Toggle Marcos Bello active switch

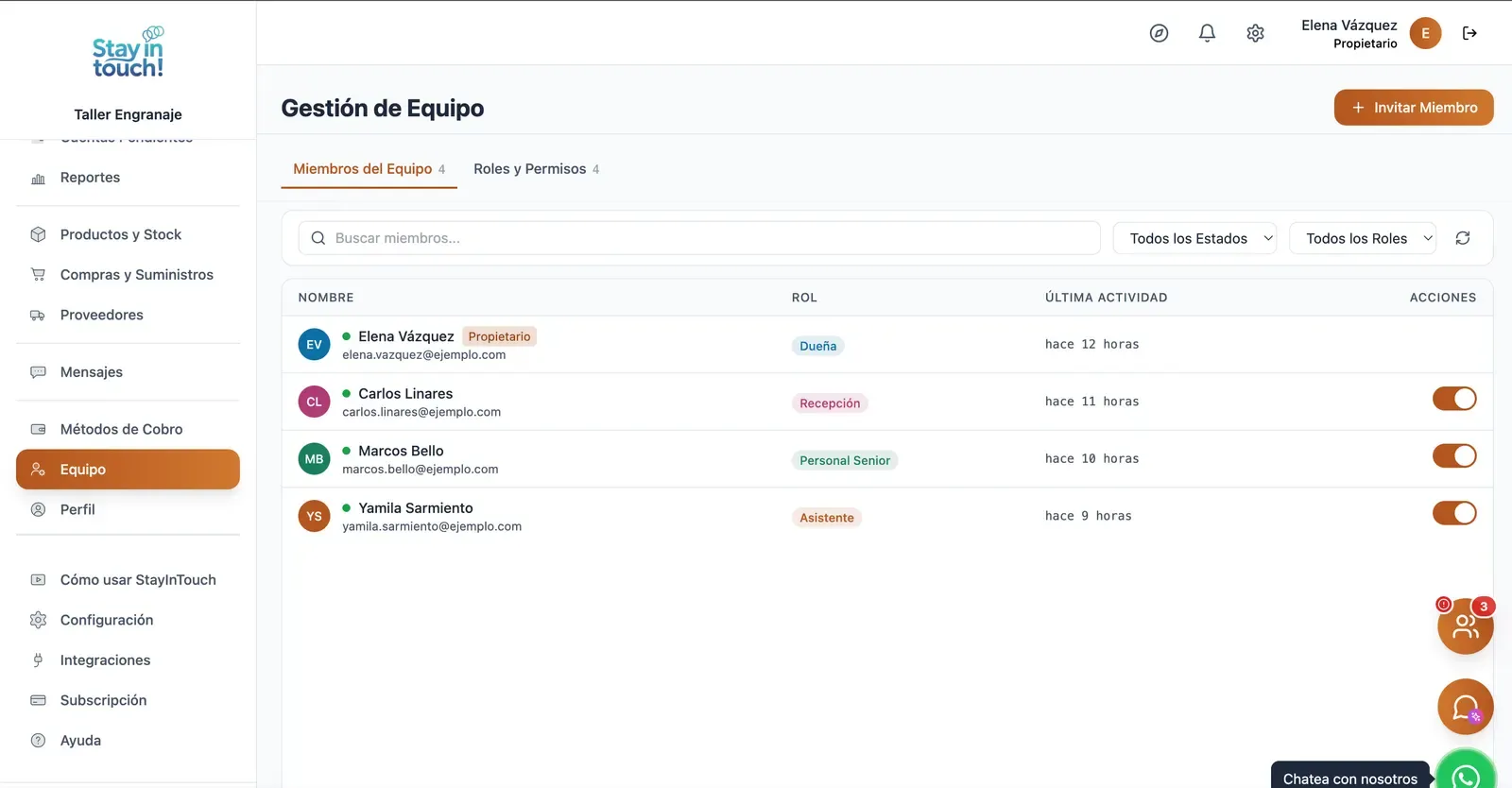(1454, 456)
